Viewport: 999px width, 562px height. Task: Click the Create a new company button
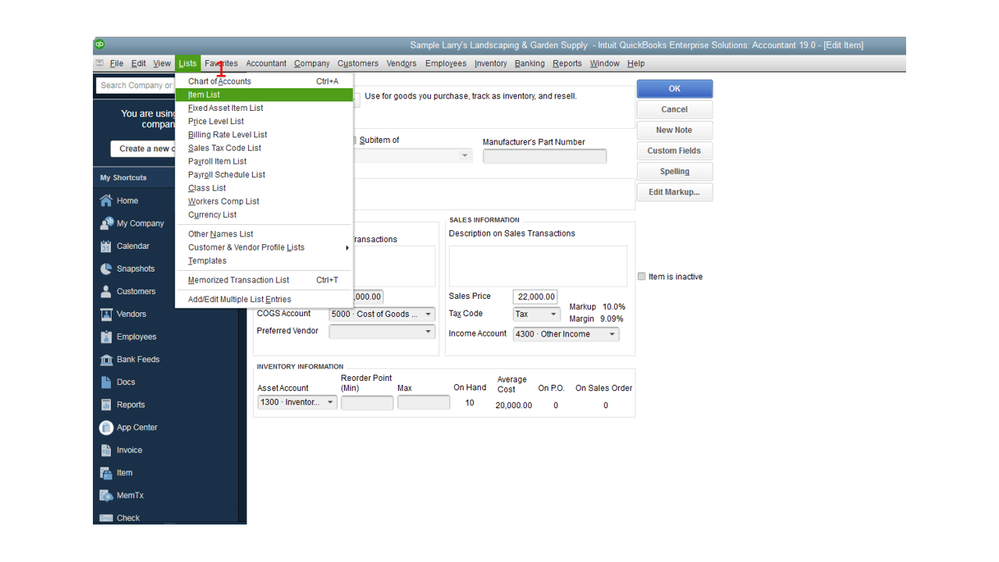(143, 148)
